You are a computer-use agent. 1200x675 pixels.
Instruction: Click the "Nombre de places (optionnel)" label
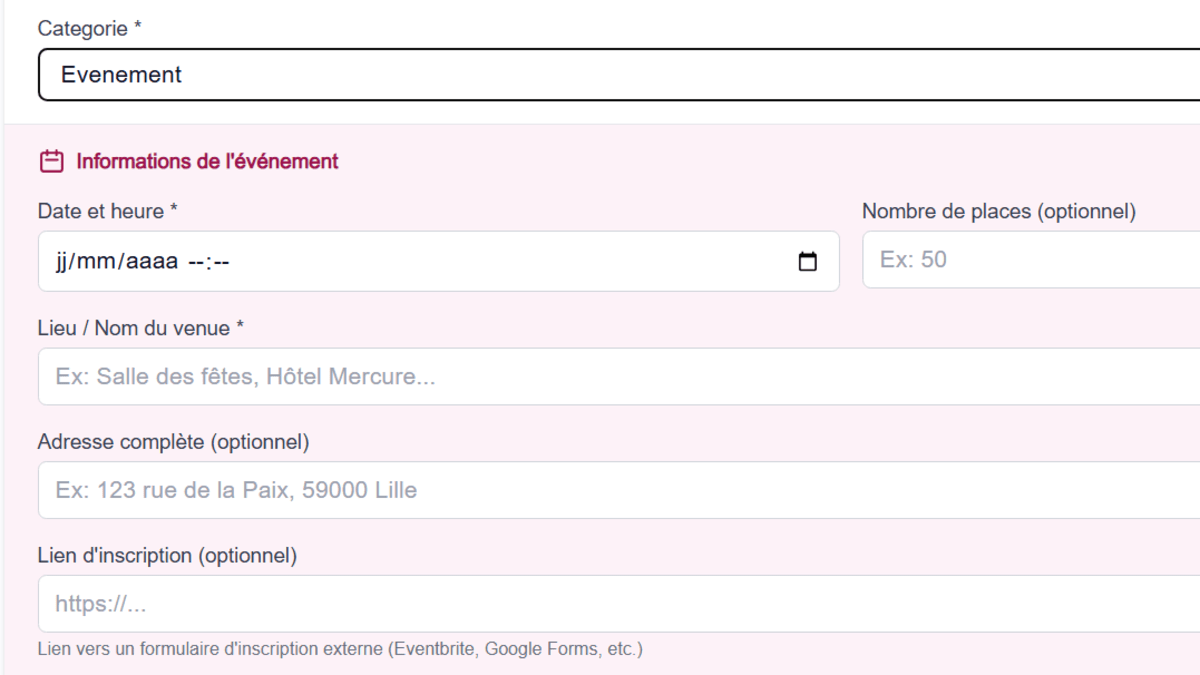(998, 211)
